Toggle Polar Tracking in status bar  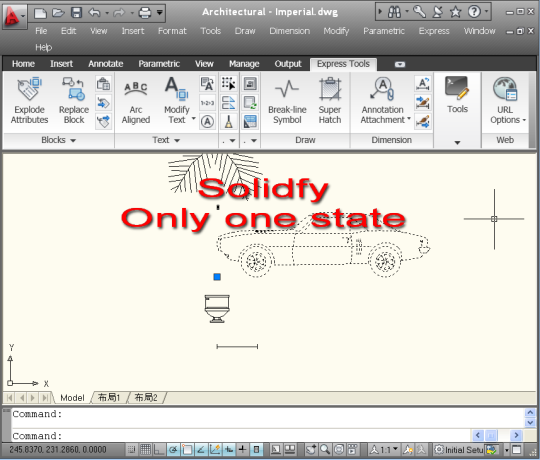coord(173,449)
